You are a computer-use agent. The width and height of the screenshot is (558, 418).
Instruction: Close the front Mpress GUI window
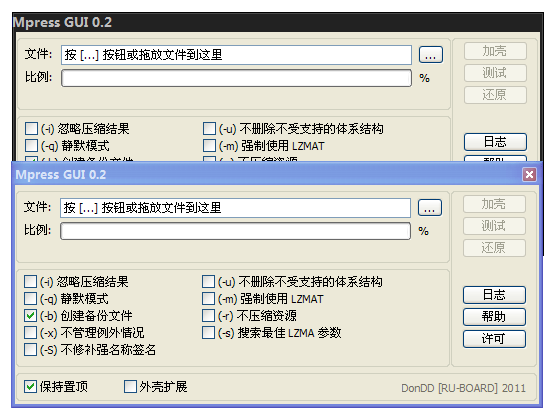pos(529,175)
